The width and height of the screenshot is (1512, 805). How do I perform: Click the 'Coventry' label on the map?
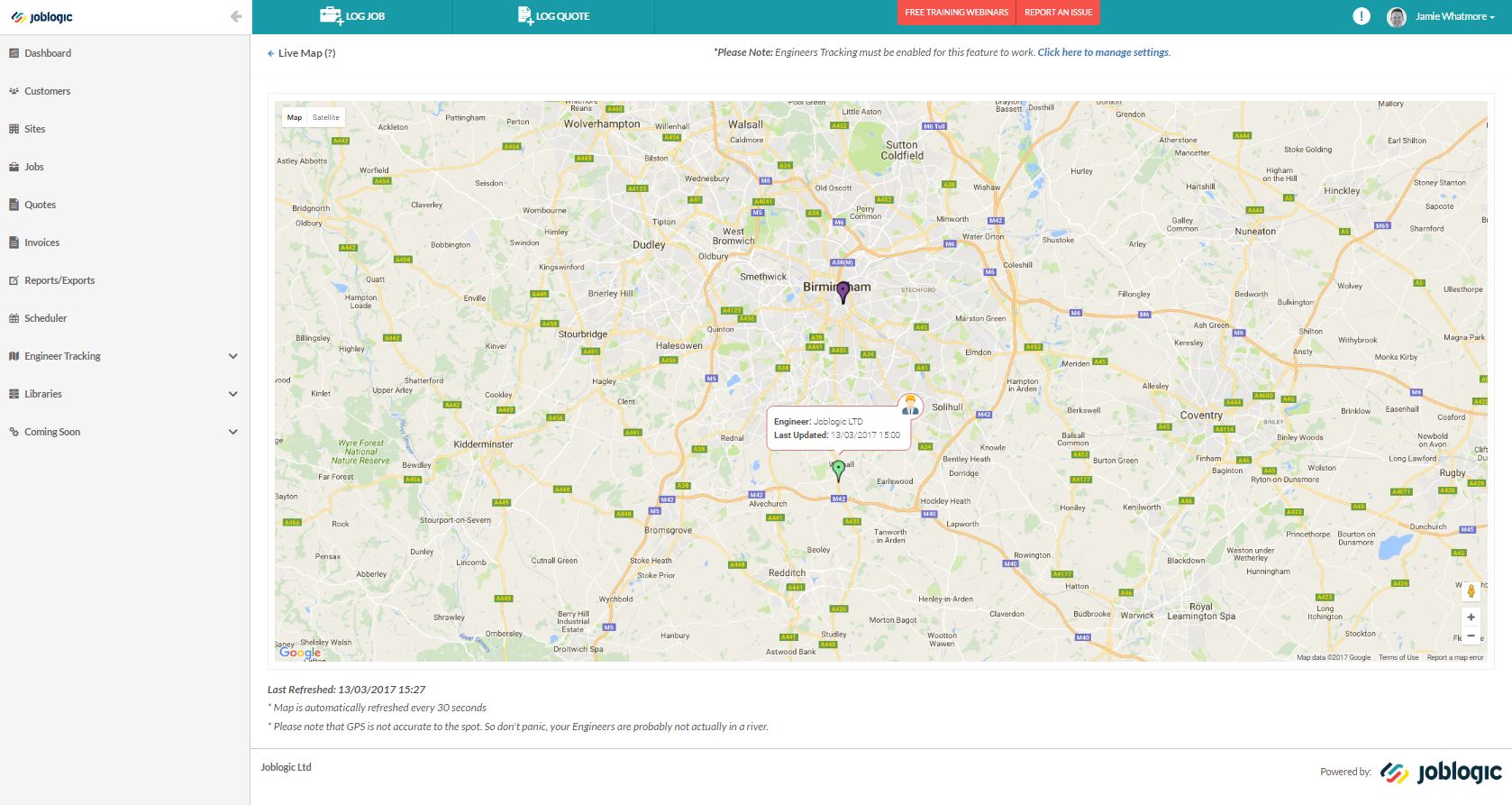1201,416
